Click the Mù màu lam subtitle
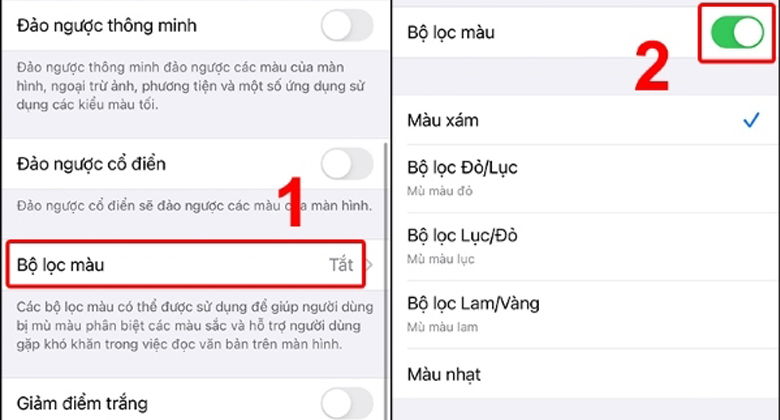Screen dimensions: 780x420 pyautogui.click(x=442, y=327)
